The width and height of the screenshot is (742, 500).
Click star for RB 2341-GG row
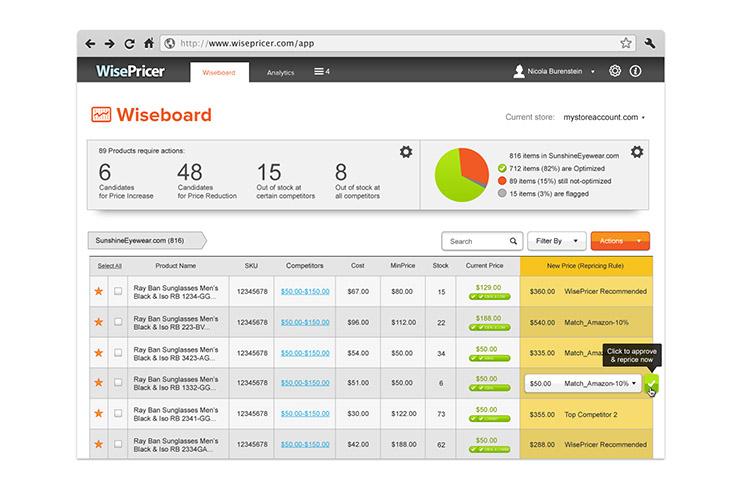(x=98, y=413)
